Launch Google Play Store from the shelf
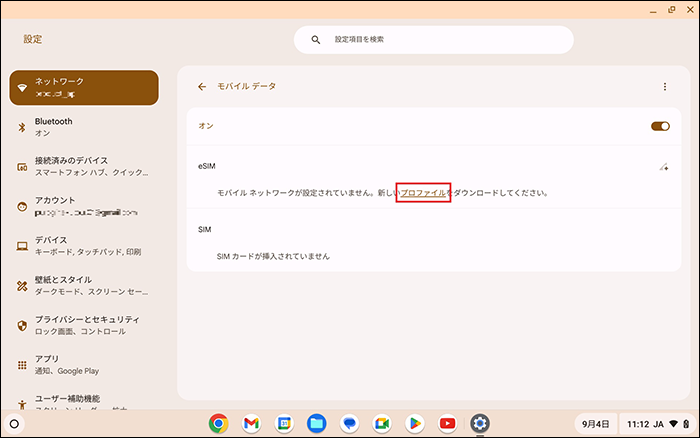 414,423
